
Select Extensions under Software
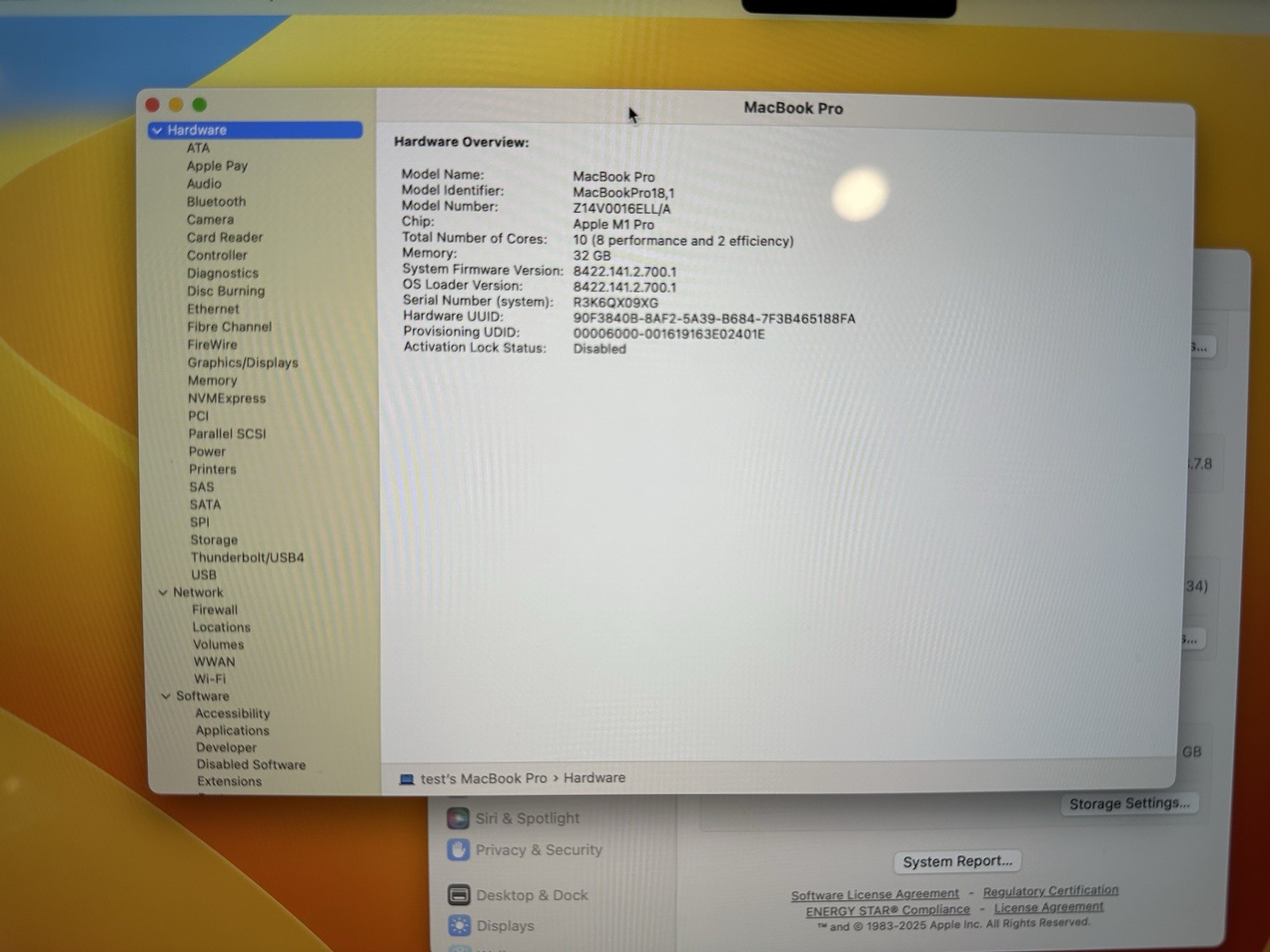[229, 781]
